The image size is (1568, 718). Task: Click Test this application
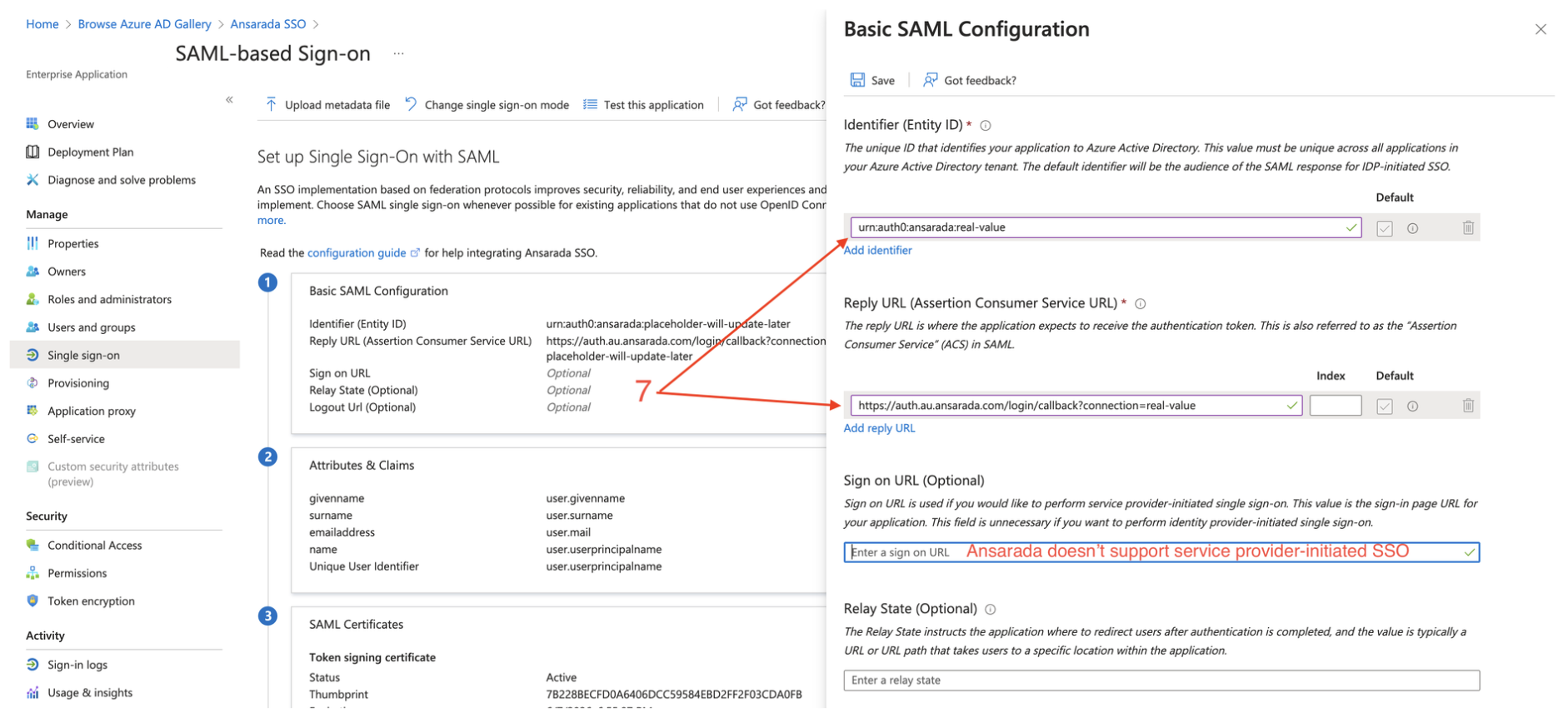643,105
